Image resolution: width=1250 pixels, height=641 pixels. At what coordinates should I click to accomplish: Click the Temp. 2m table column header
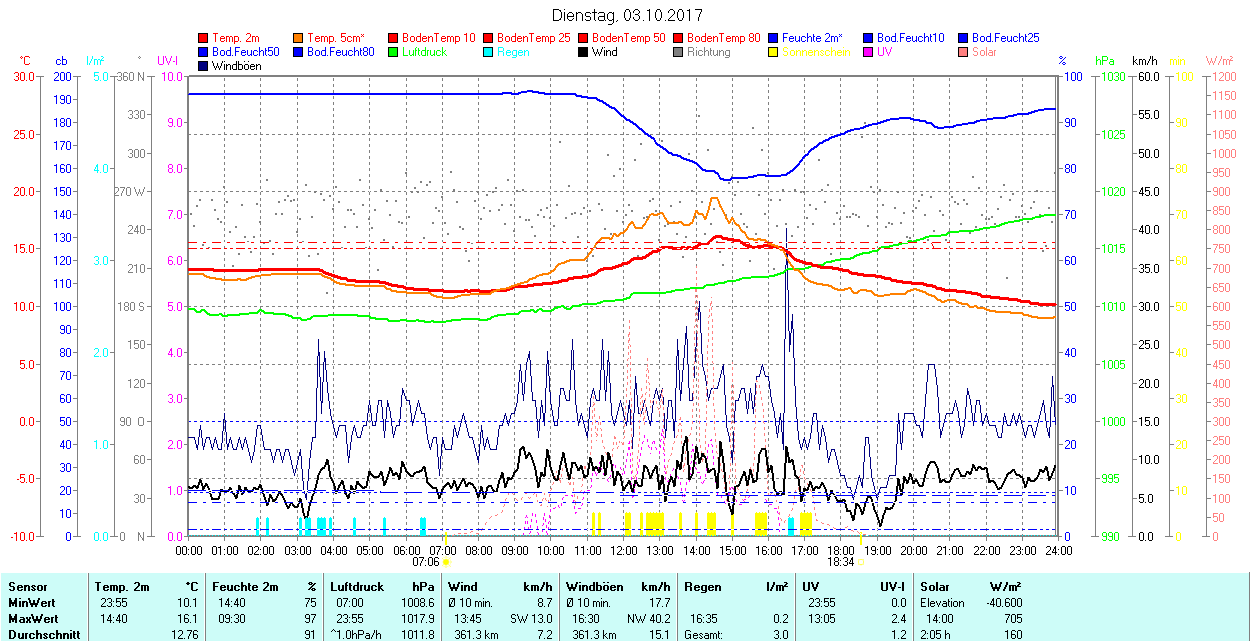point(122,587)
